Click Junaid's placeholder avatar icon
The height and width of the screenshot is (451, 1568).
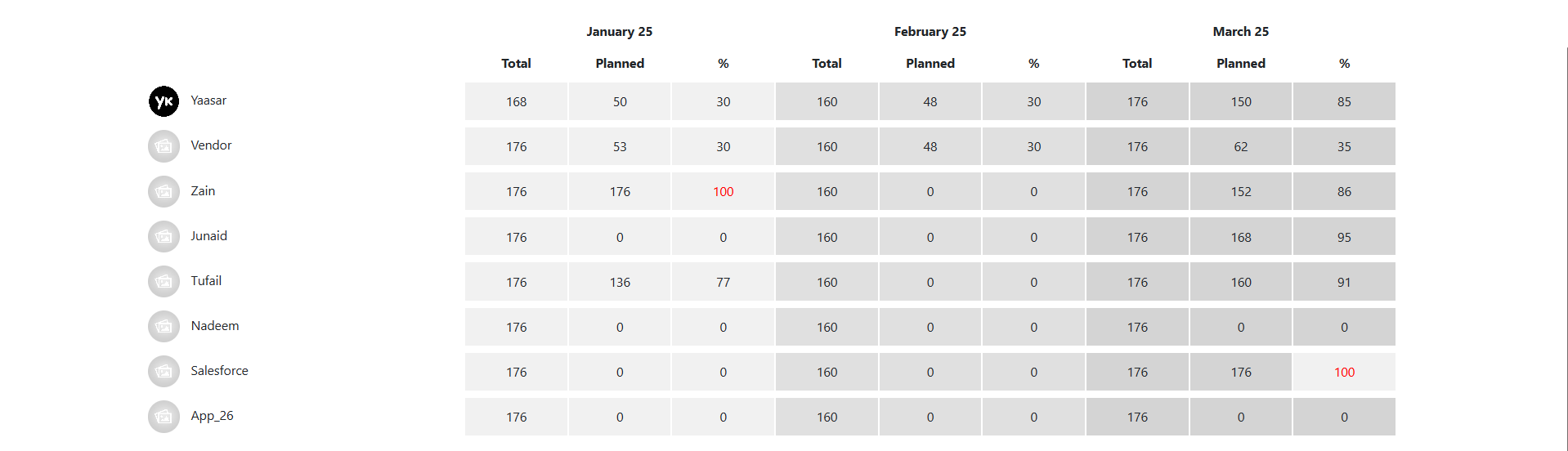tap(164, 237)
